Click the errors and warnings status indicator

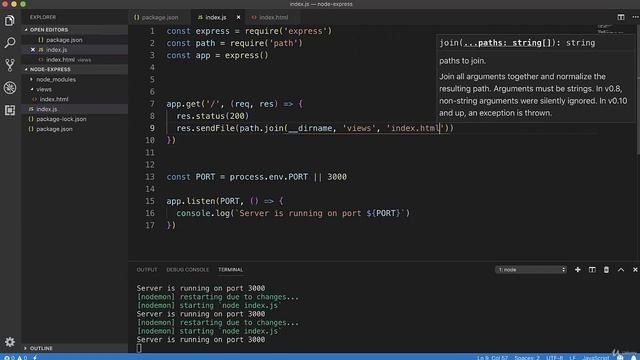[x=16, y=358]
